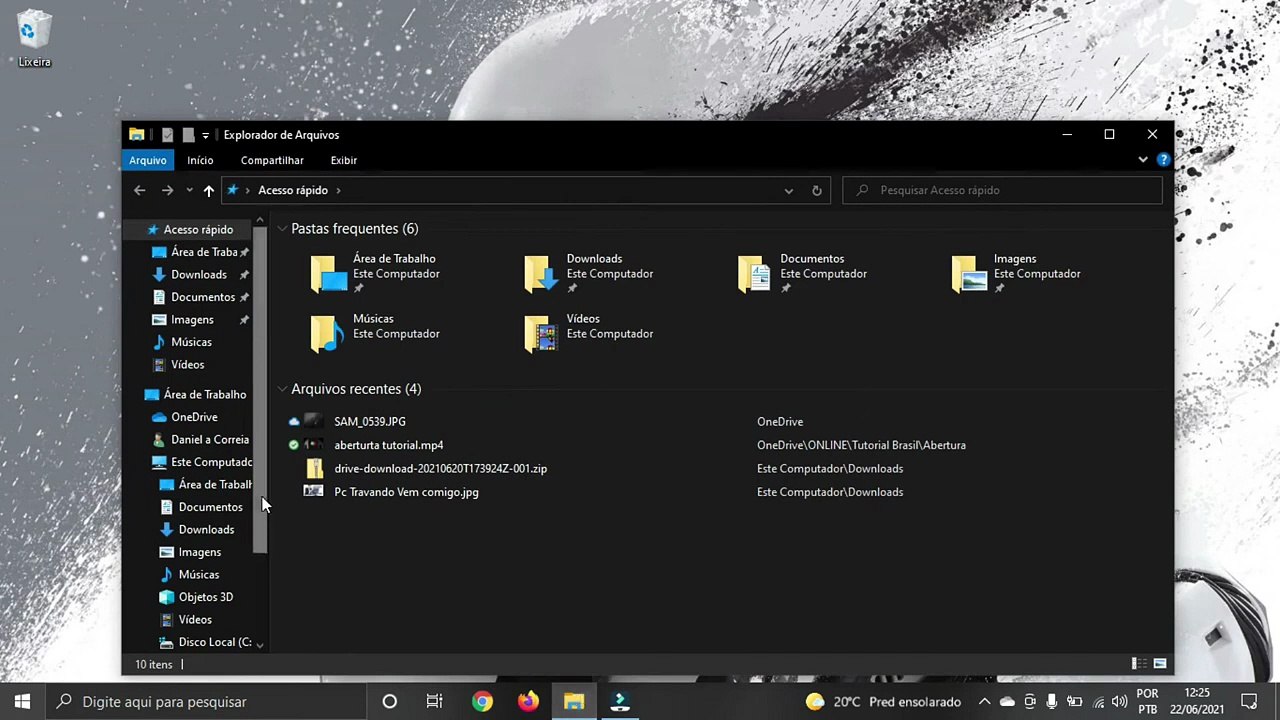
Task: Select Este Computador in navigation pane
Action: [x=211, y=462]
